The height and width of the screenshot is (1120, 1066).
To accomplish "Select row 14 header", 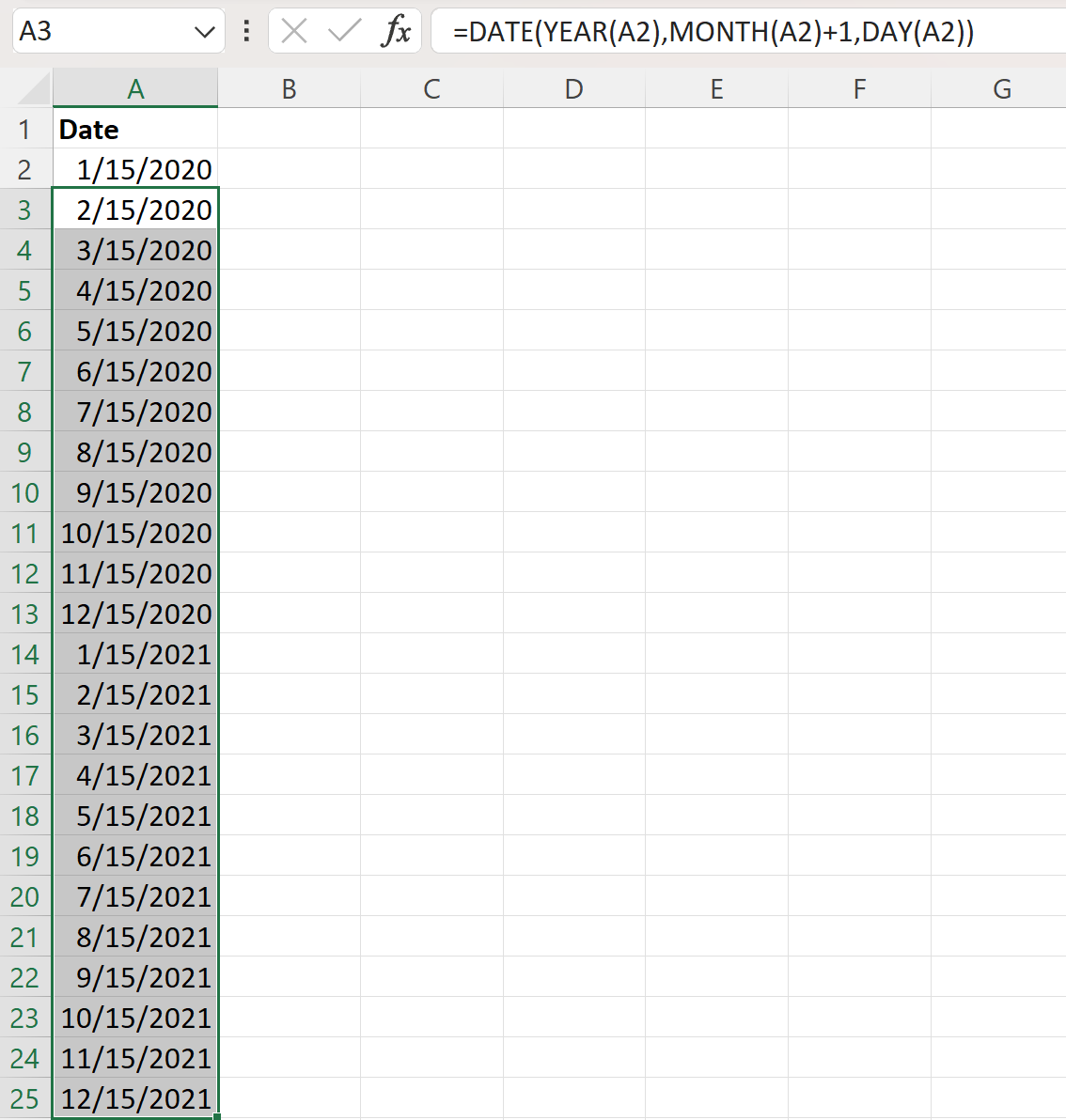I will coord(25,654).
